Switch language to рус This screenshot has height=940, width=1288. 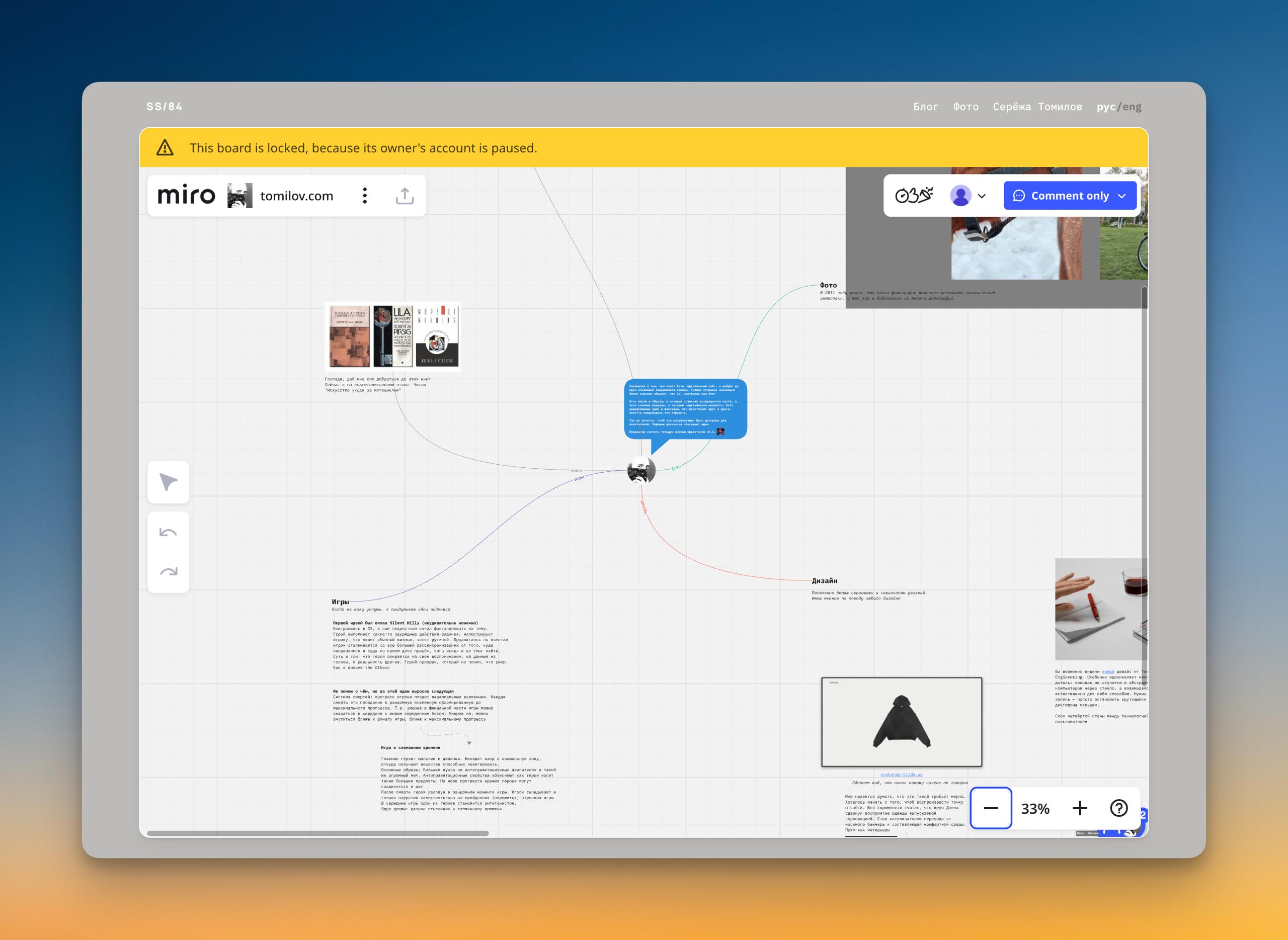coord(1106,107)
